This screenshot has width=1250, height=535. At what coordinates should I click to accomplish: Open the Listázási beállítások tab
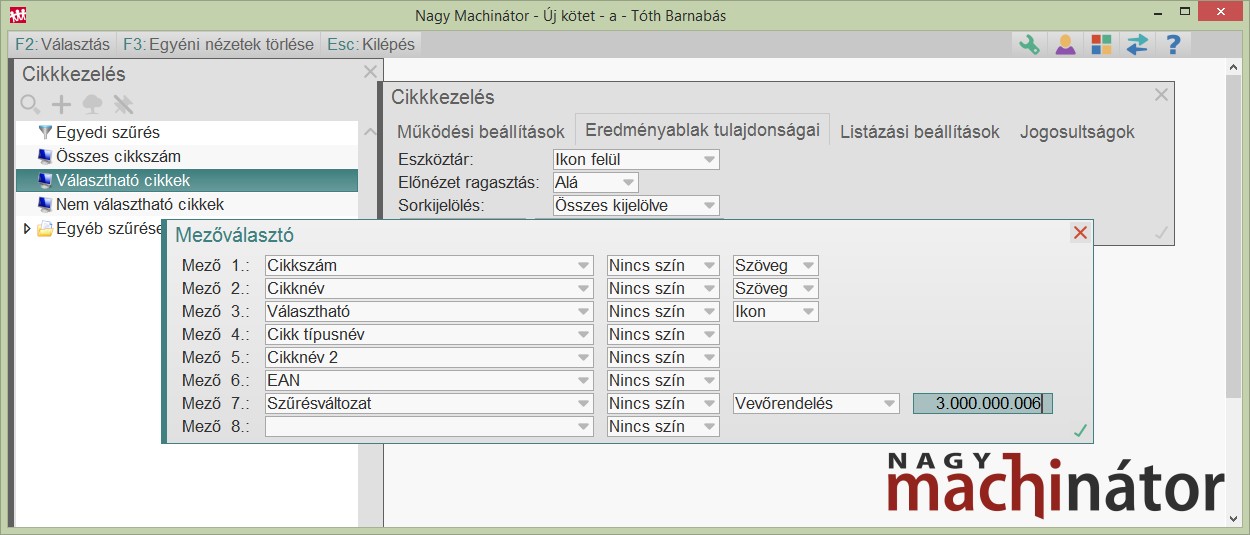pyautogui.click(x=919, y=132)
